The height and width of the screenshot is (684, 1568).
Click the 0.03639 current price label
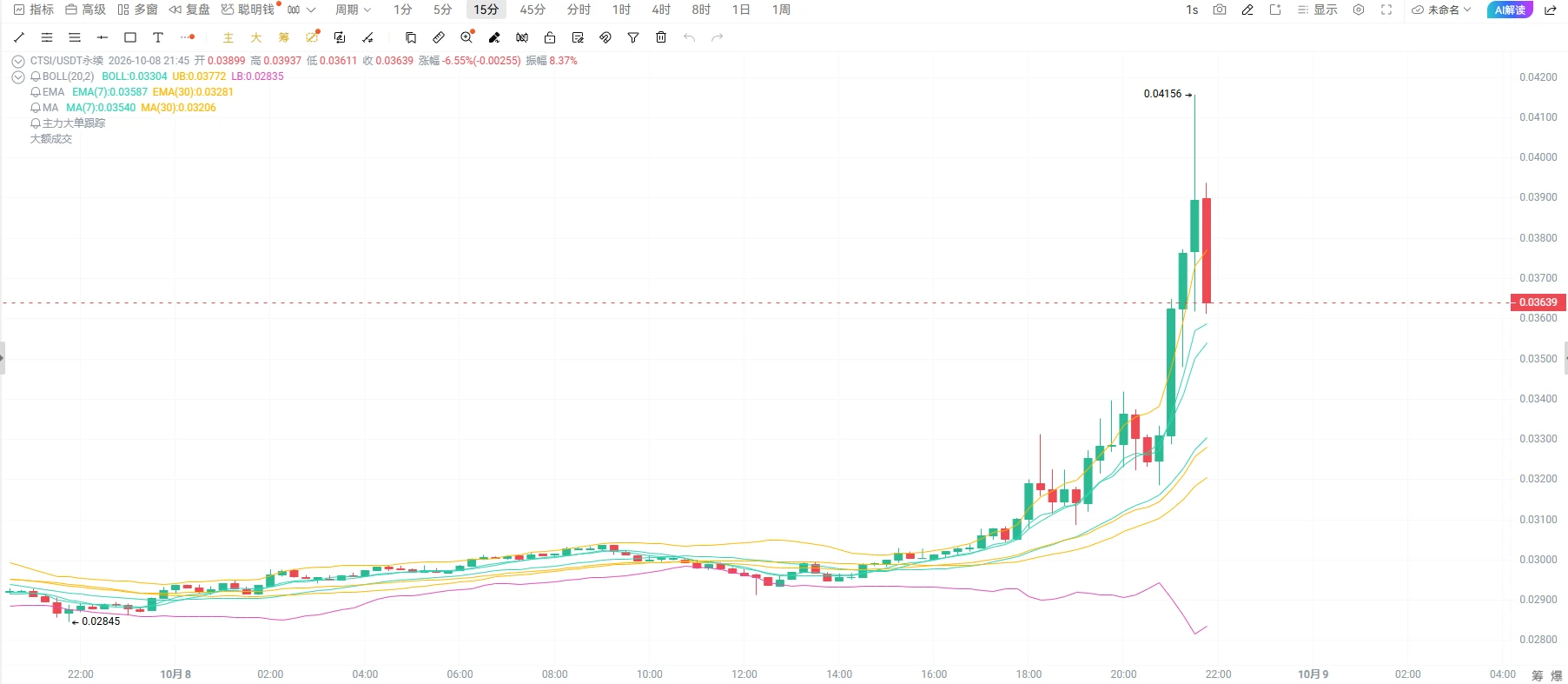(x=1538, y=302)
